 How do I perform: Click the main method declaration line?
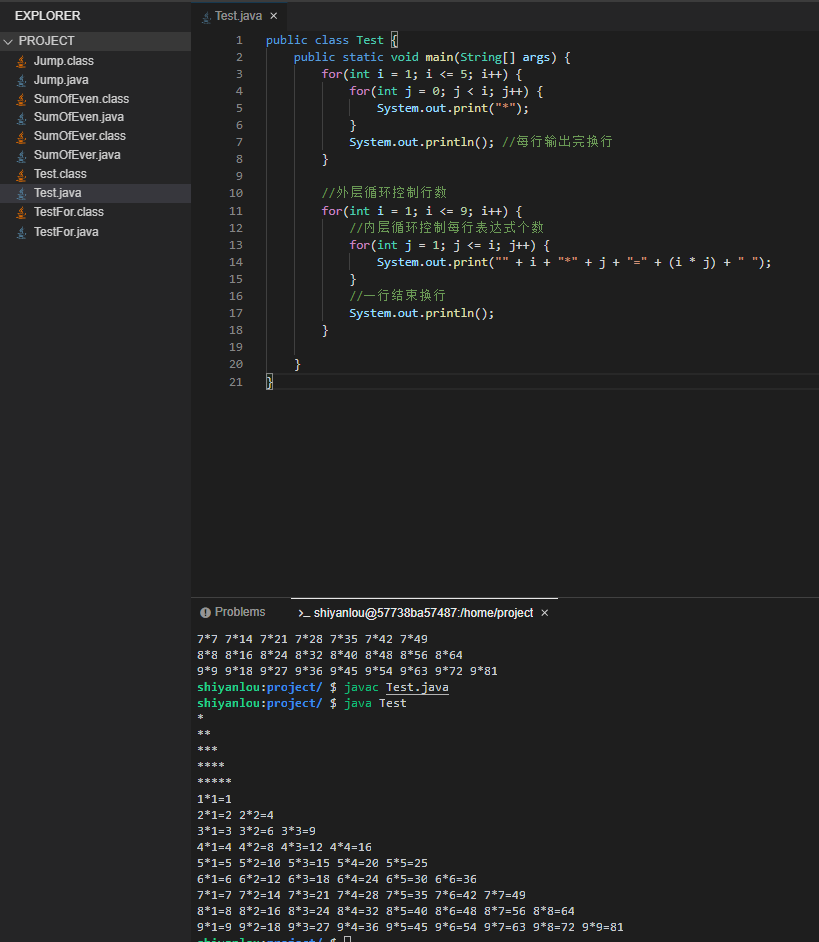click(432, 58)
